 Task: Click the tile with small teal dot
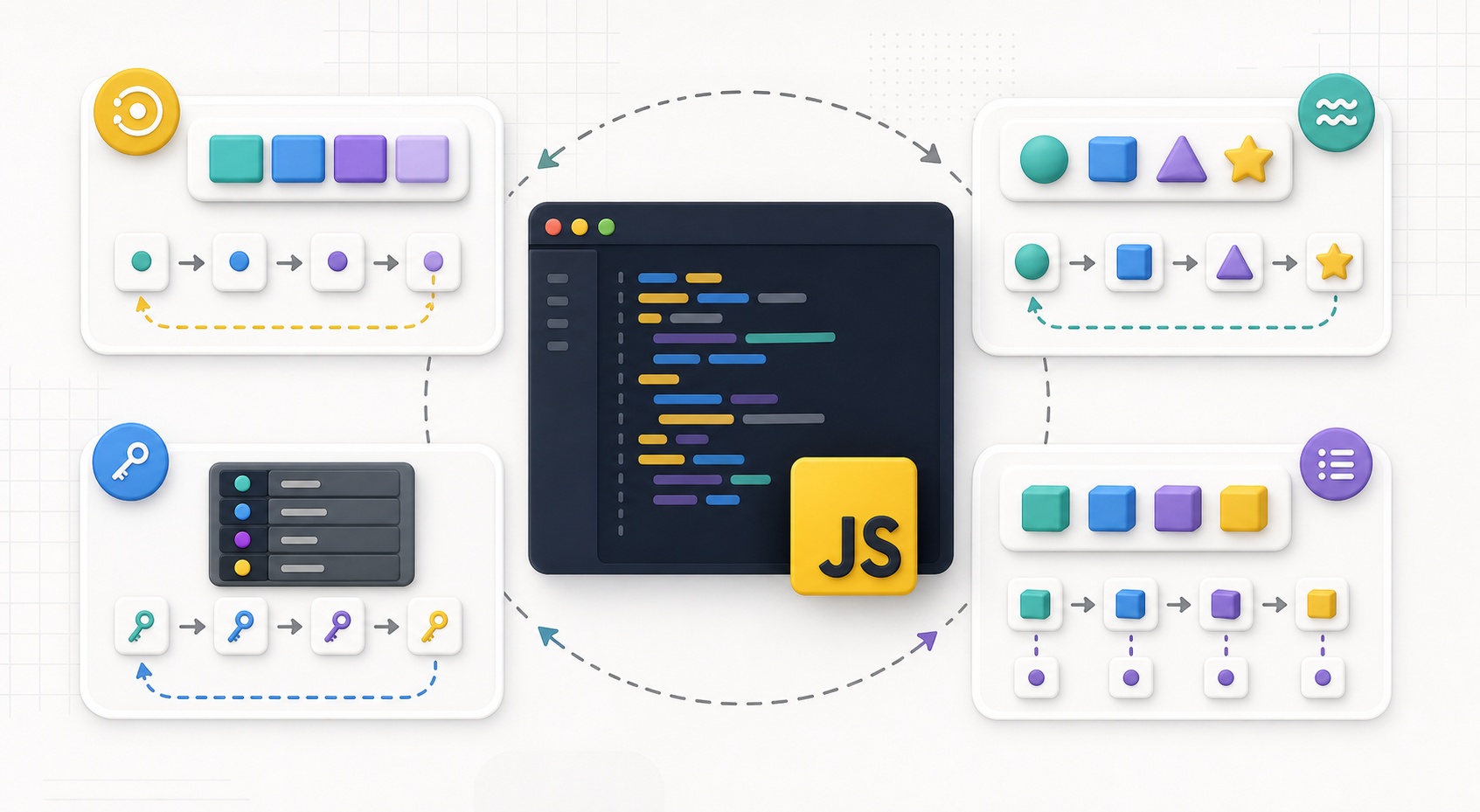pyautogui.click(x=142, y=261)
